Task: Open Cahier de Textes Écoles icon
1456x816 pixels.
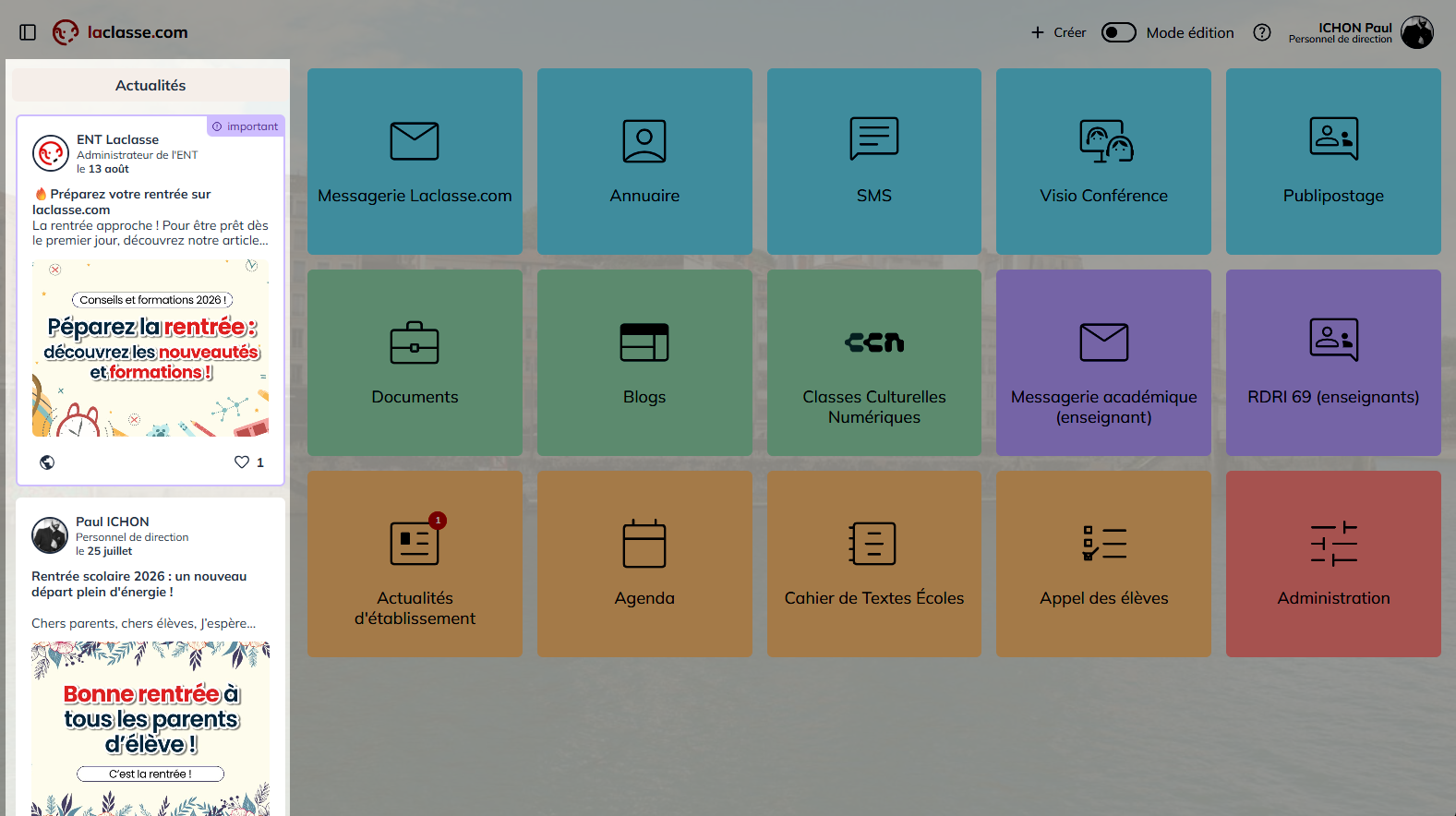Action: point(872,544)
